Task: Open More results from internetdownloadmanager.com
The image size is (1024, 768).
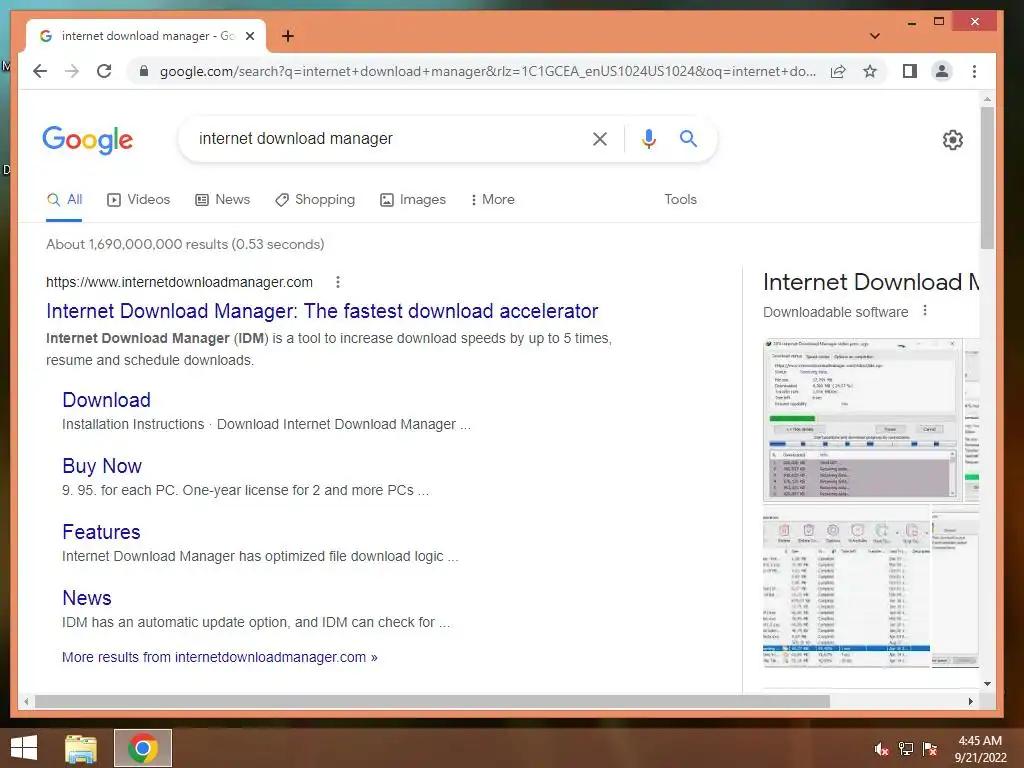Action: tap(219, 658)
